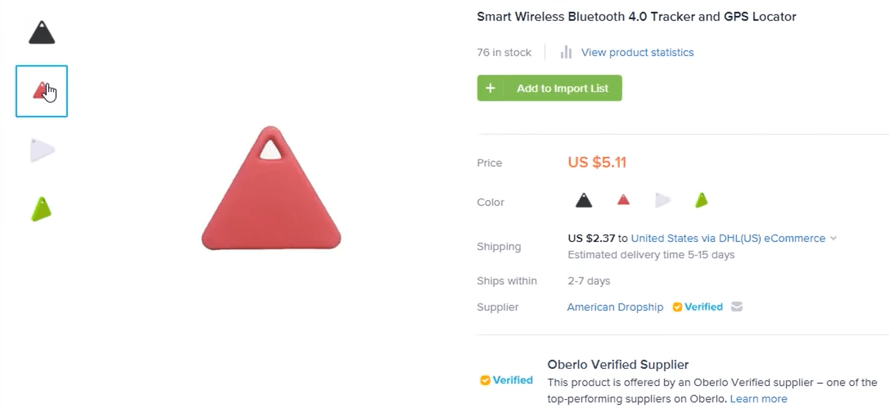889x412 pixels.
Task: Open United States via DHL shipping option
Action: [x=728, y=239]
